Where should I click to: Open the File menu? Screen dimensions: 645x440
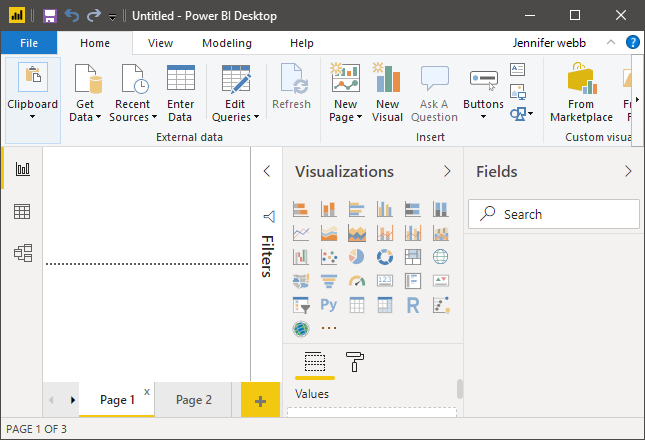(x=29, y=43)
